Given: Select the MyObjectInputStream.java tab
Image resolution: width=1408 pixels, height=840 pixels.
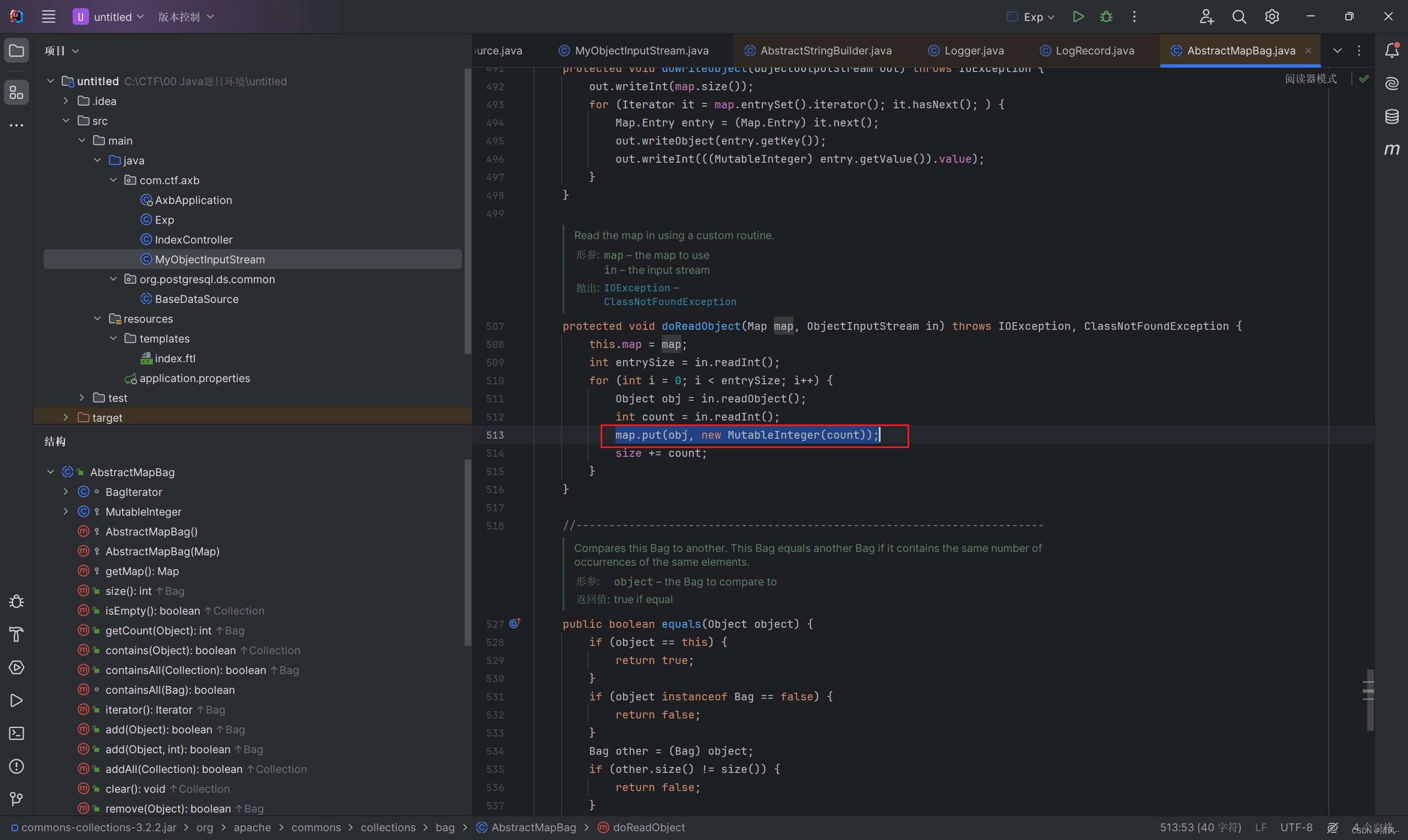Looking at the screenshot, I should 641,50.
